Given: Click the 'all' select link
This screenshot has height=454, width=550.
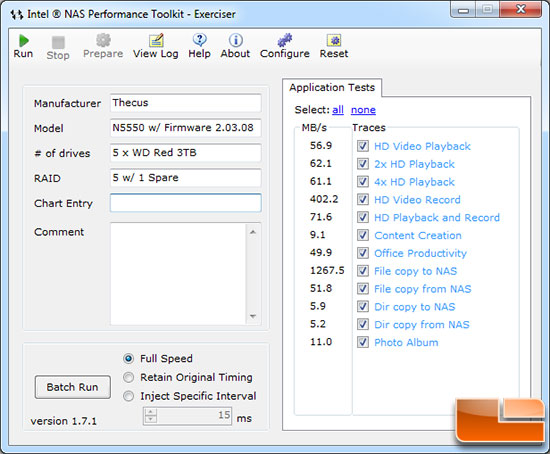Looking at the screenshot, I should tap(338, 110).
